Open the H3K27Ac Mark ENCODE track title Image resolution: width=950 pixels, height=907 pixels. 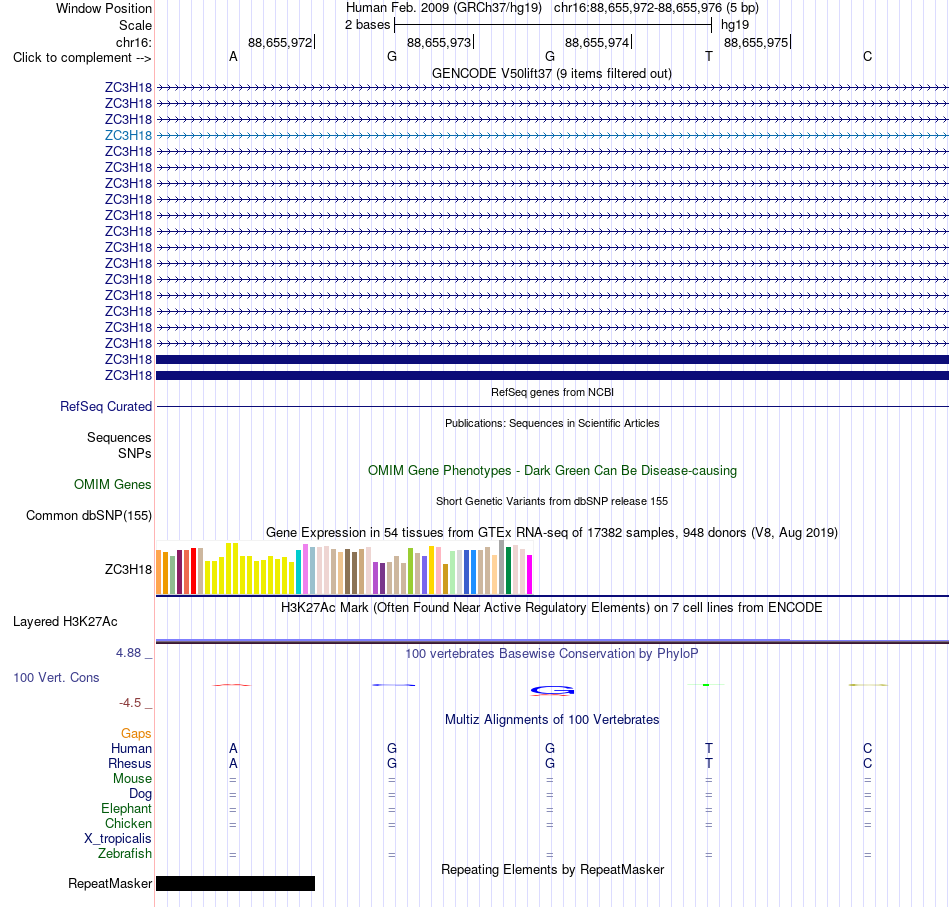coord(552,608)
